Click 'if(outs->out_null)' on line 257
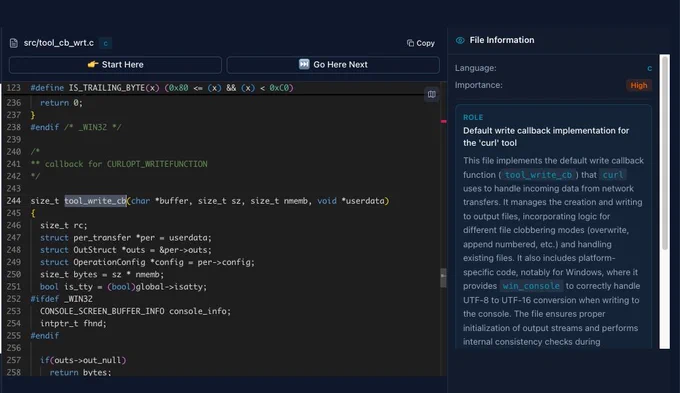The width and height of the screenshot is (680, 393). click(x=83, y=360)
